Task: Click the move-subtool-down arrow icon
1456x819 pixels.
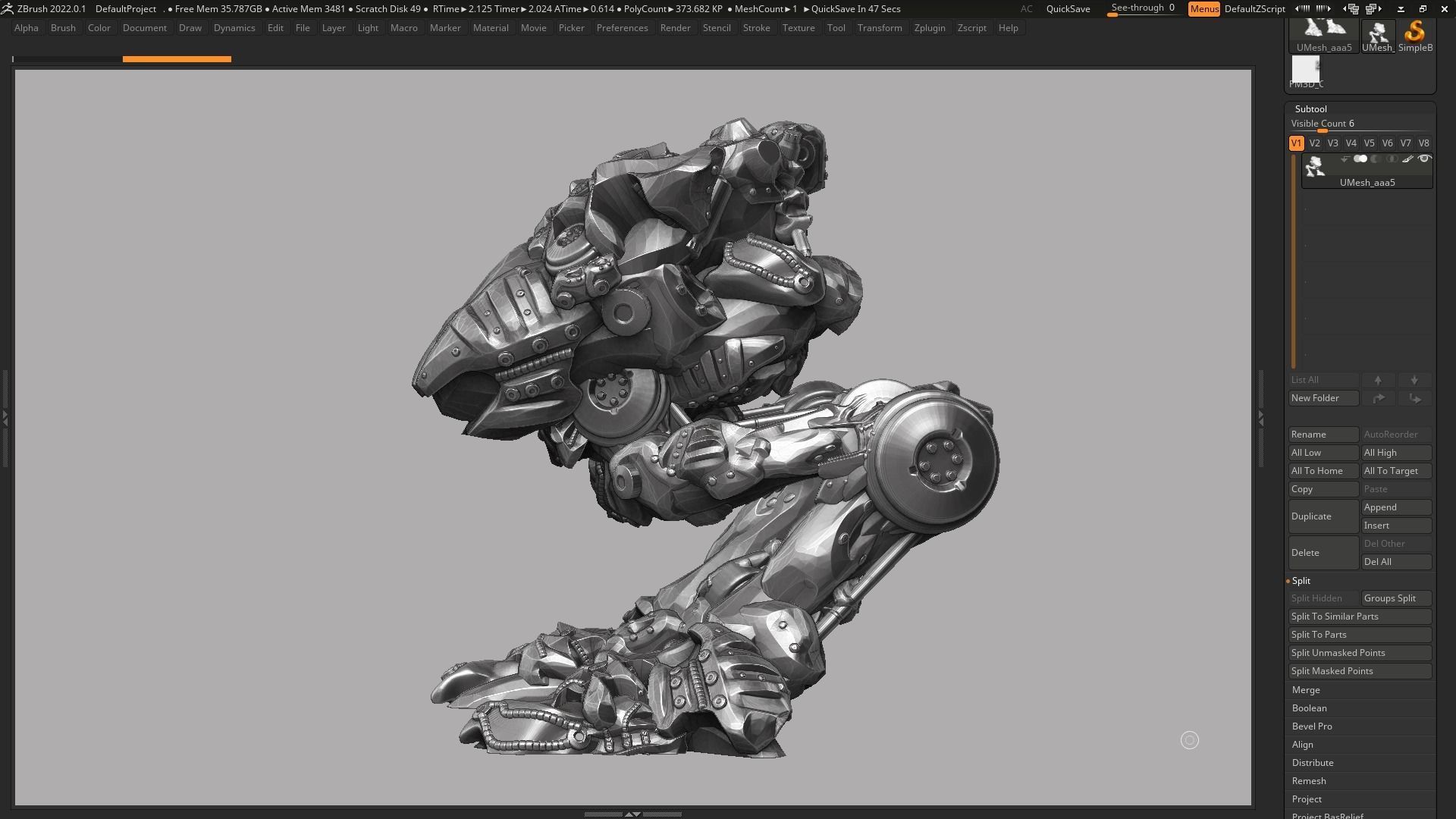Action: point(1414,380)
